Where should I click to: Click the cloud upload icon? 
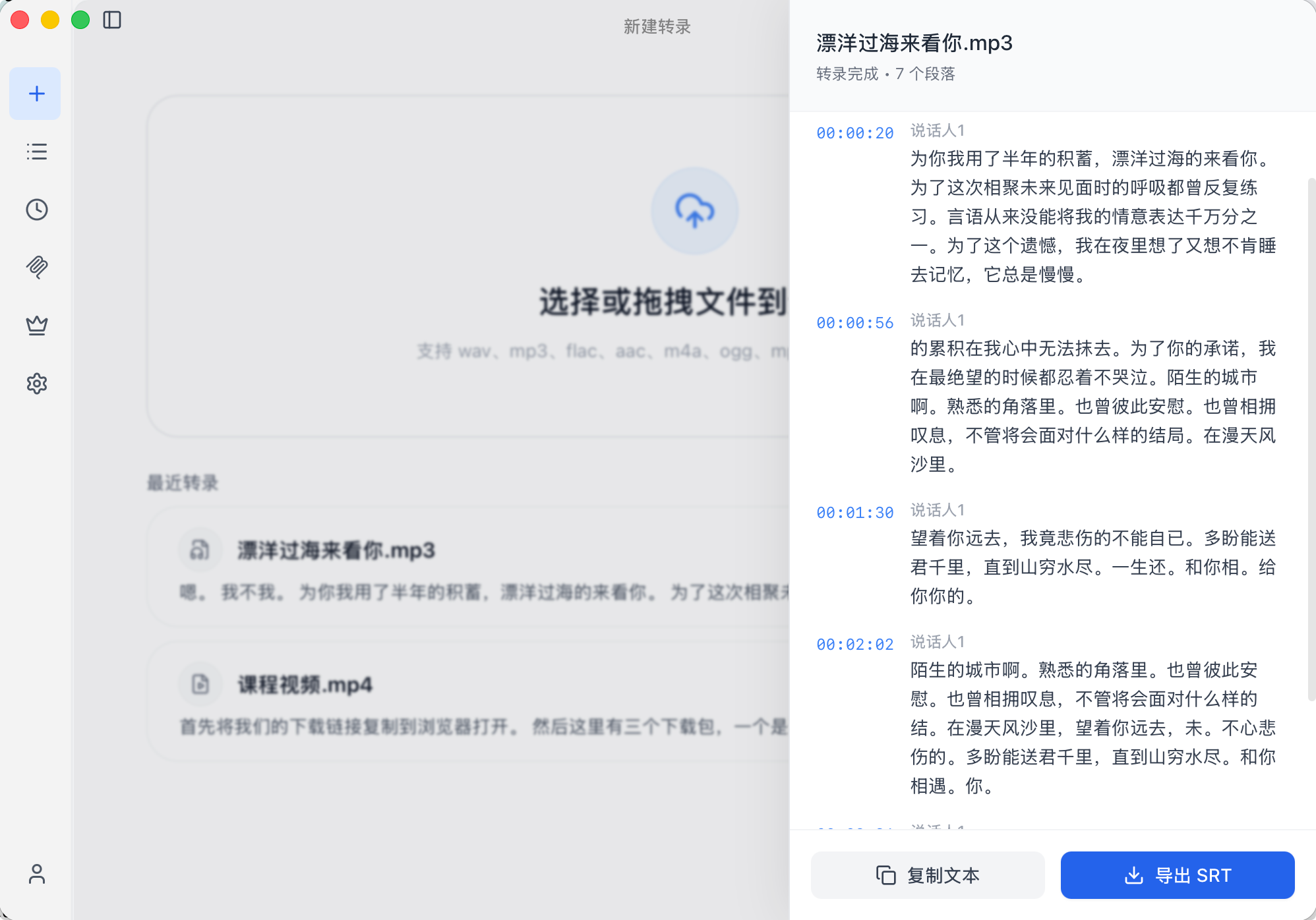(x=694, y=211)
